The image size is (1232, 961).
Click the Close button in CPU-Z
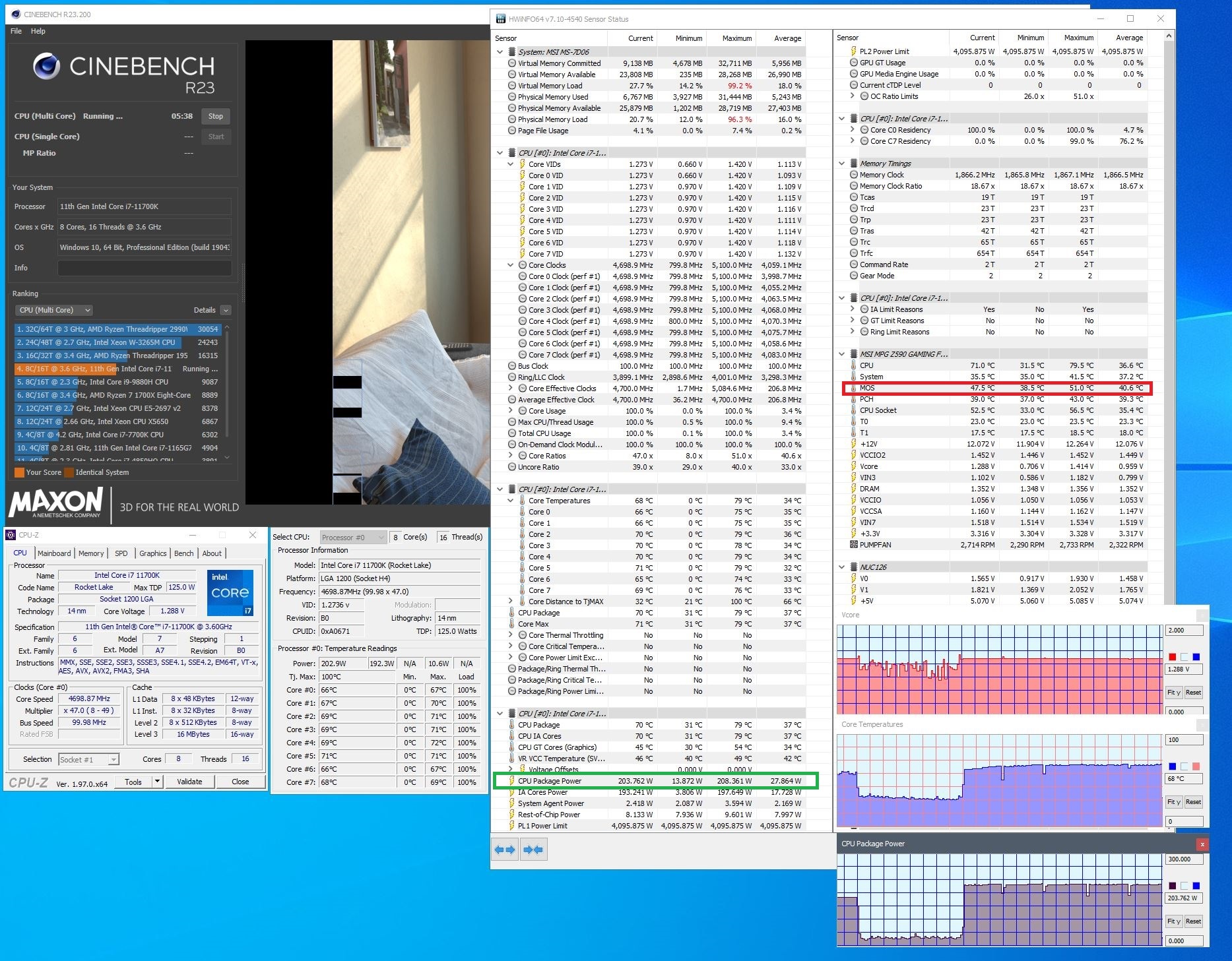pyautogui.click(x=240, y=782)
